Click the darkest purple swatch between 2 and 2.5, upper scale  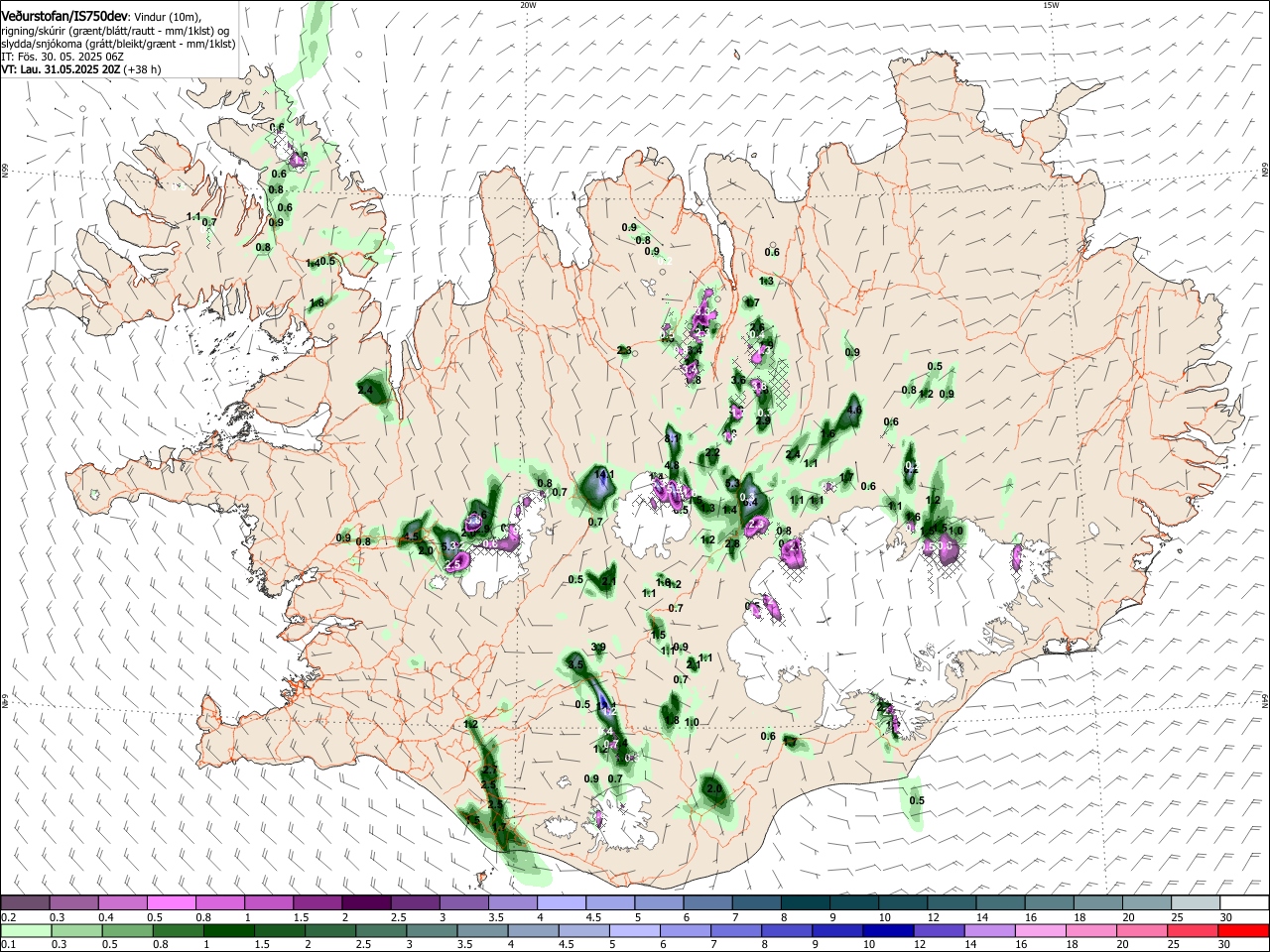point(366,902)
